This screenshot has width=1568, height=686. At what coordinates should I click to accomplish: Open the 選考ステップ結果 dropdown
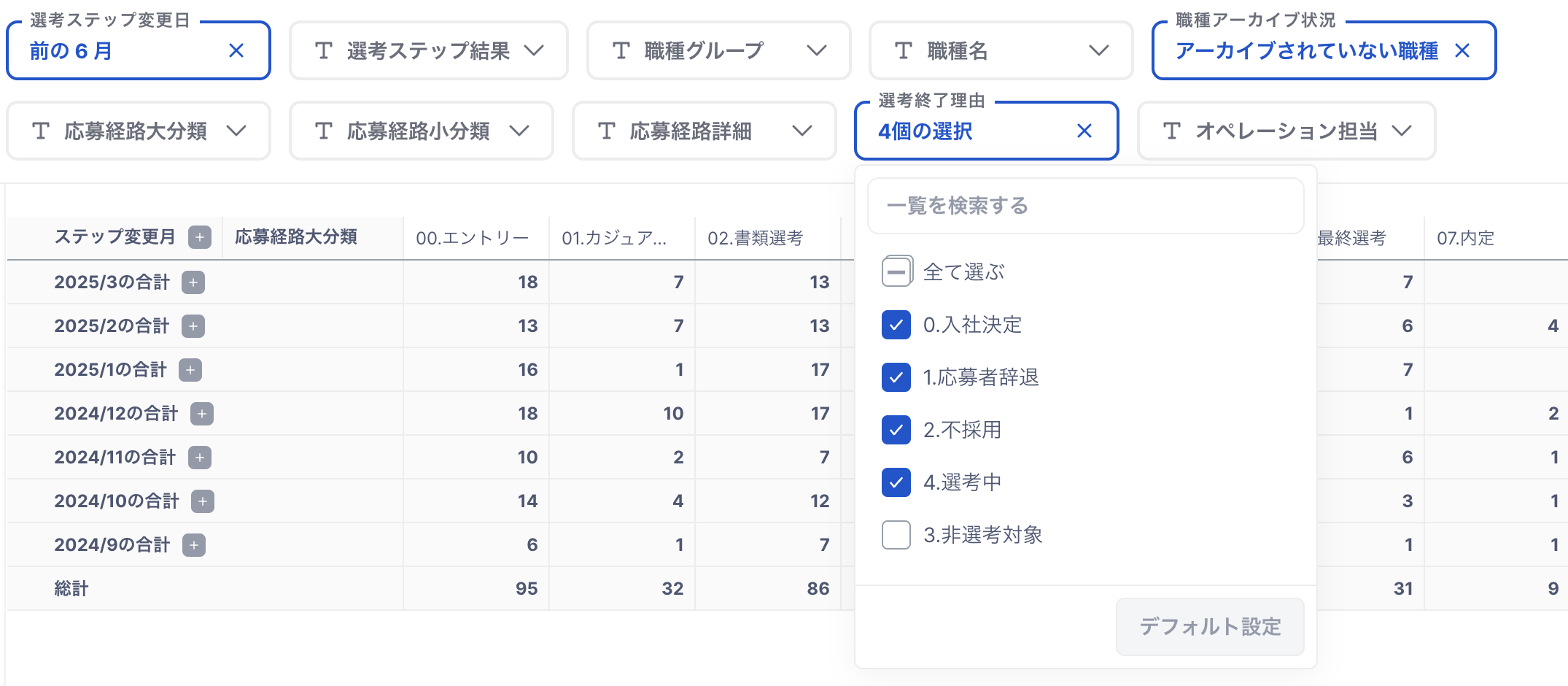[428, 51]
